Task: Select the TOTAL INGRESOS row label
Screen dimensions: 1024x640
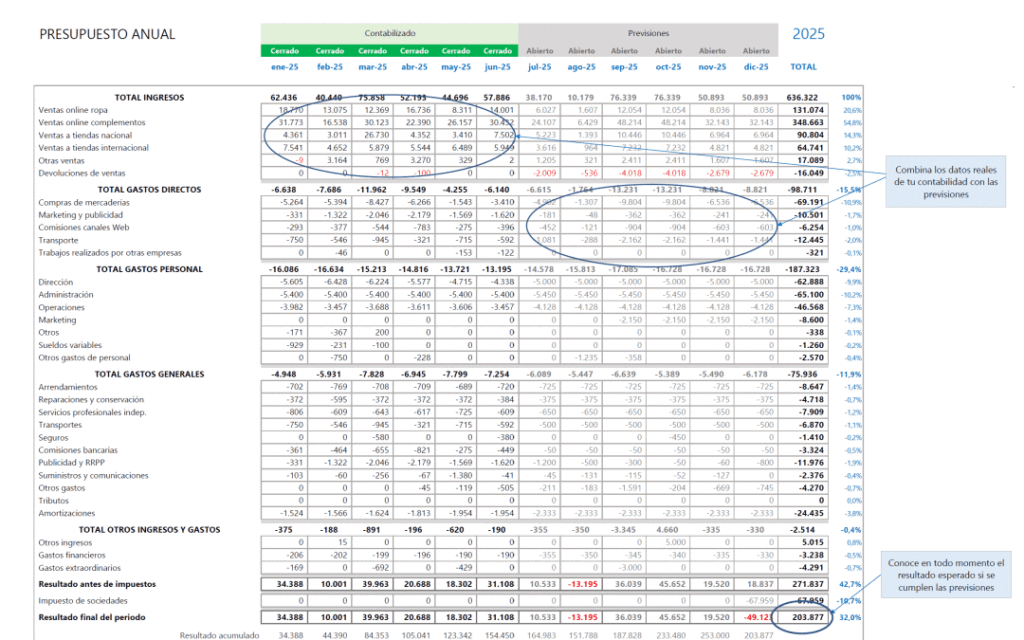Action: click(149, 97)
